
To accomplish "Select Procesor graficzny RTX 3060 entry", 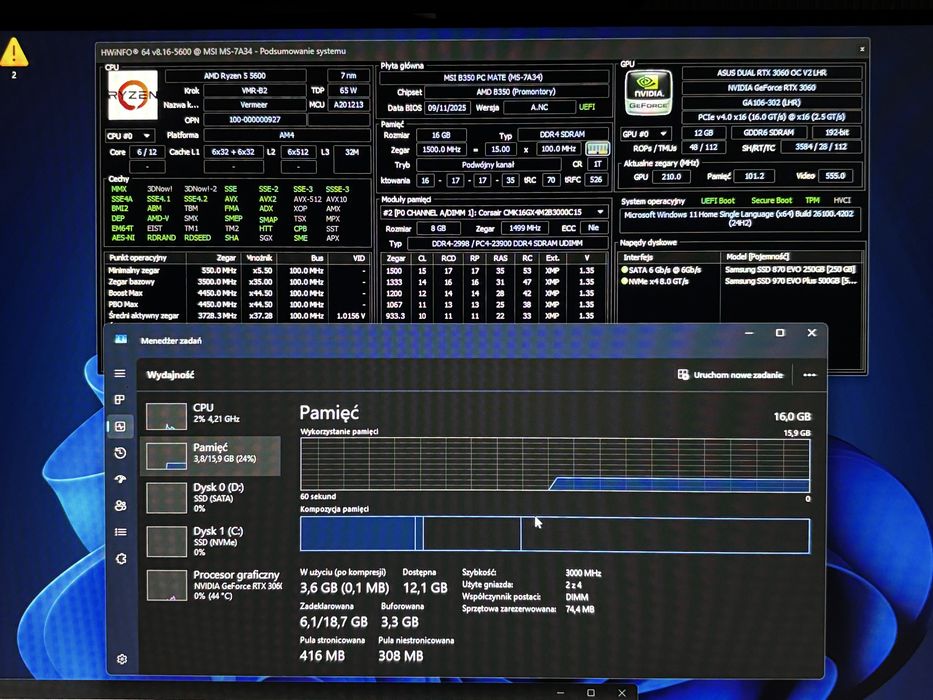I will click(212, 585).
